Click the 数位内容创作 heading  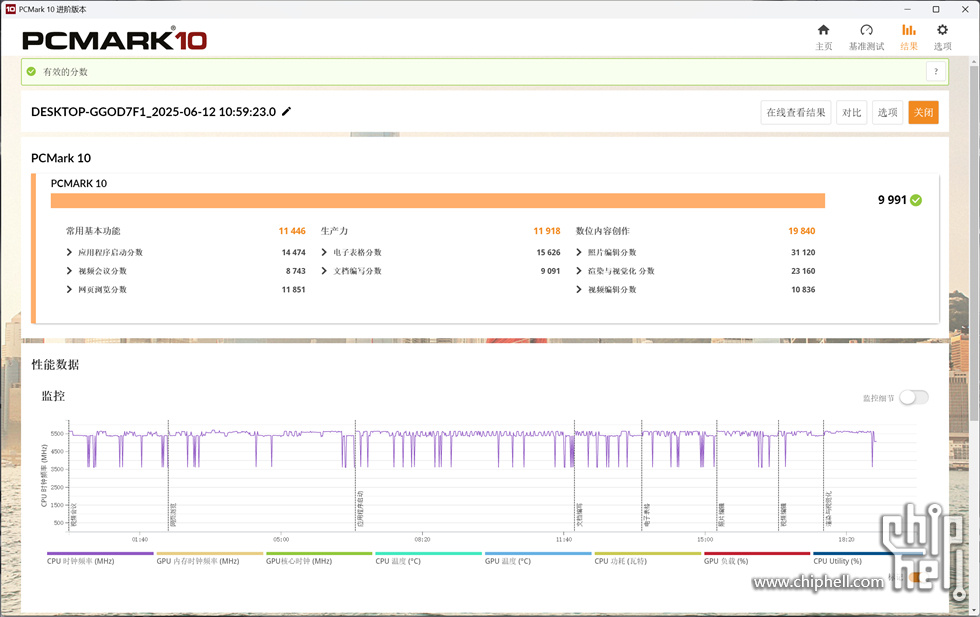coord(602,231)
